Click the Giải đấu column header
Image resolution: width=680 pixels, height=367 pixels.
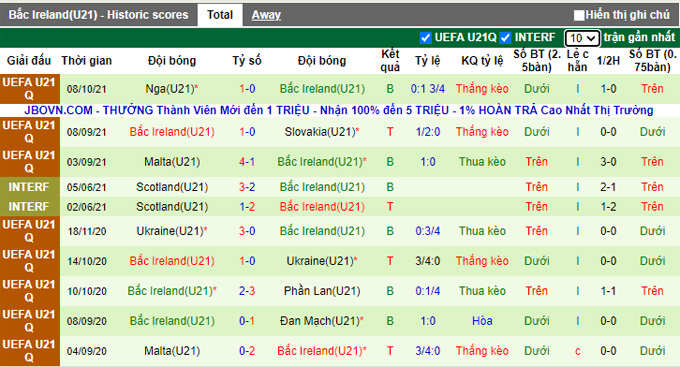tap(29, 61)
